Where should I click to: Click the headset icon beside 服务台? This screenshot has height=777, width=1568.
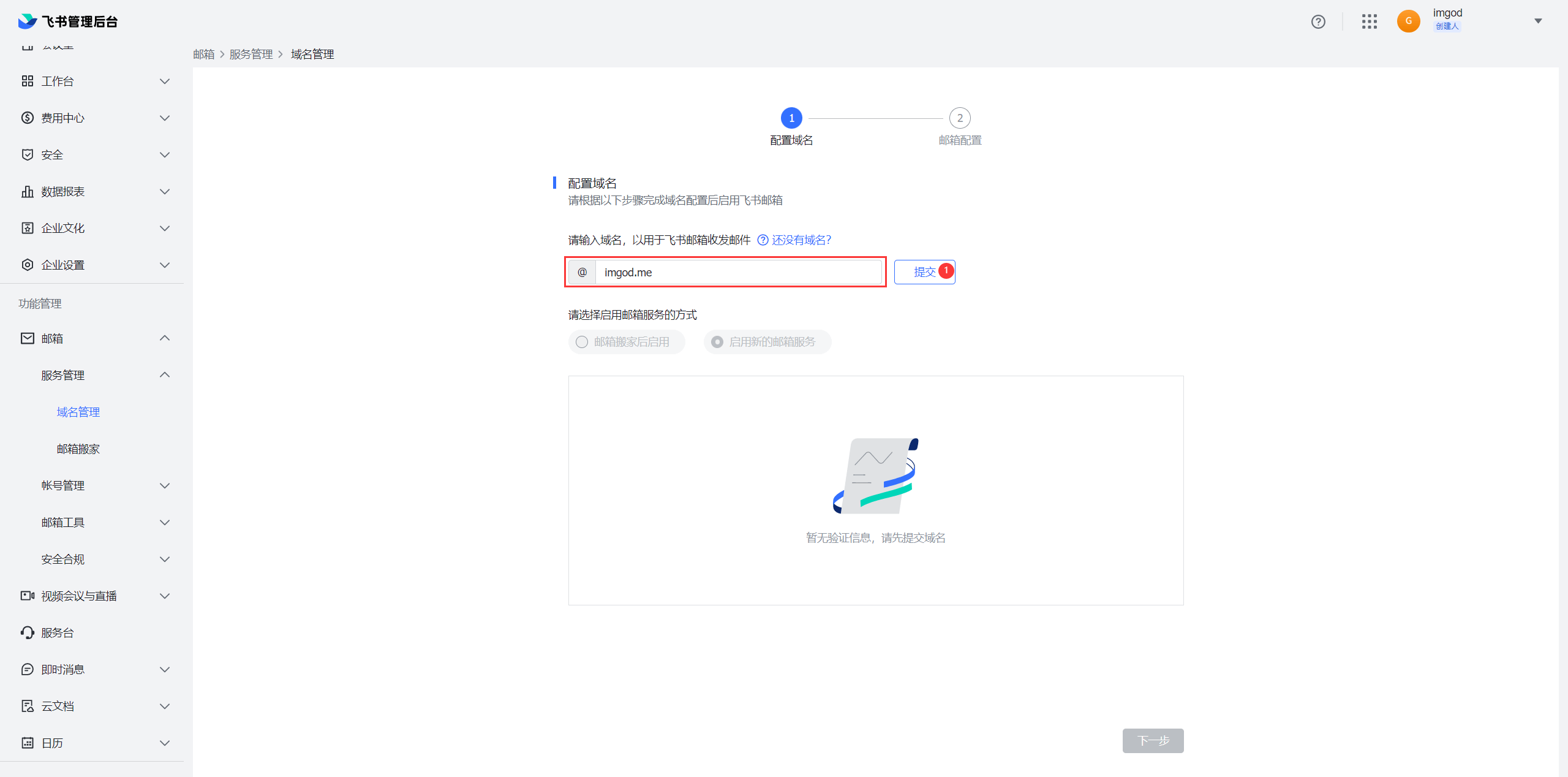point(28,632)
